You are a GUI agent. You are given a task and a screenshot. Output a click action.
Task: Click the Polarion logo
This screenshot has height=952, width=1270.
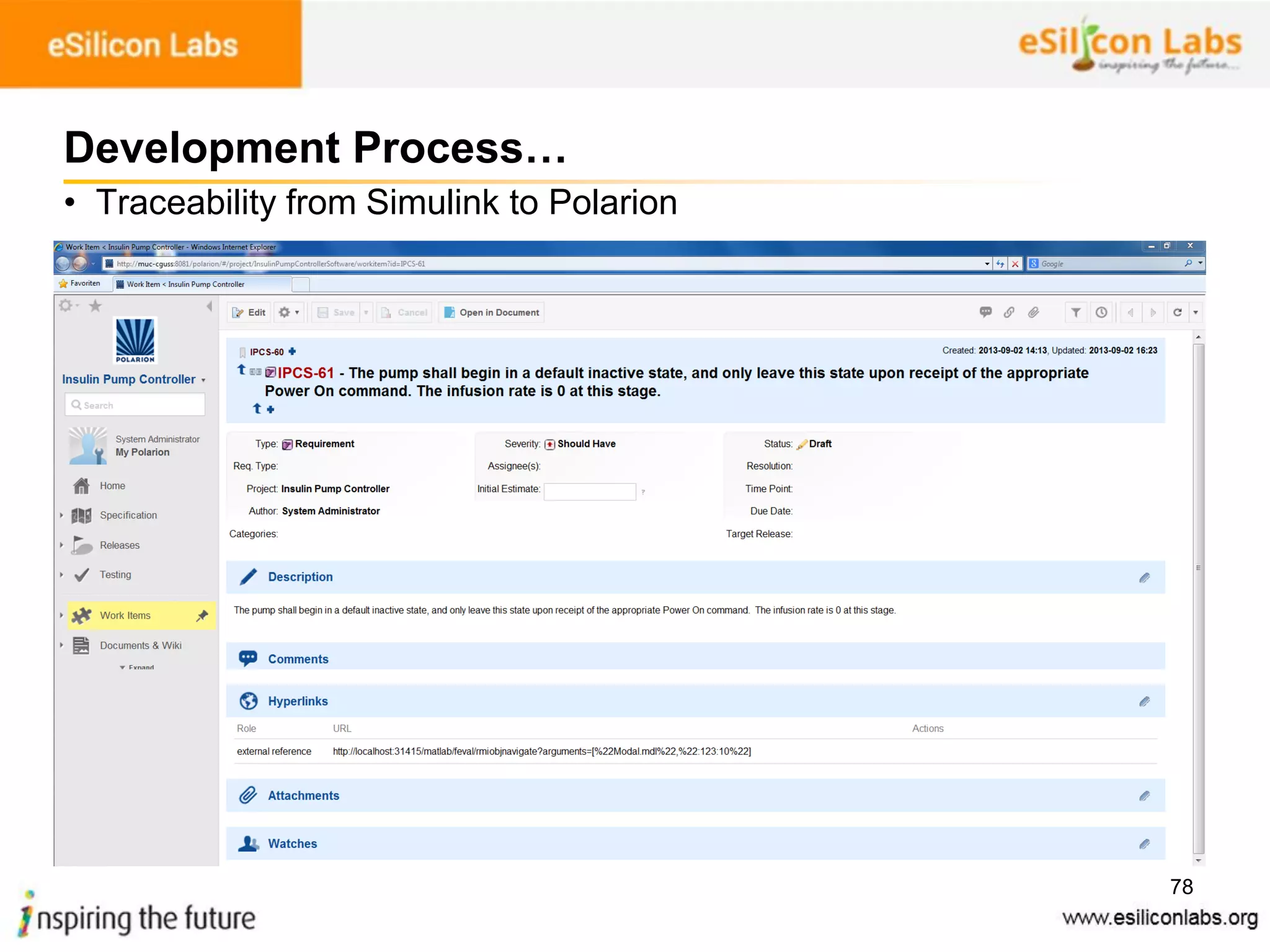(135, 340)
